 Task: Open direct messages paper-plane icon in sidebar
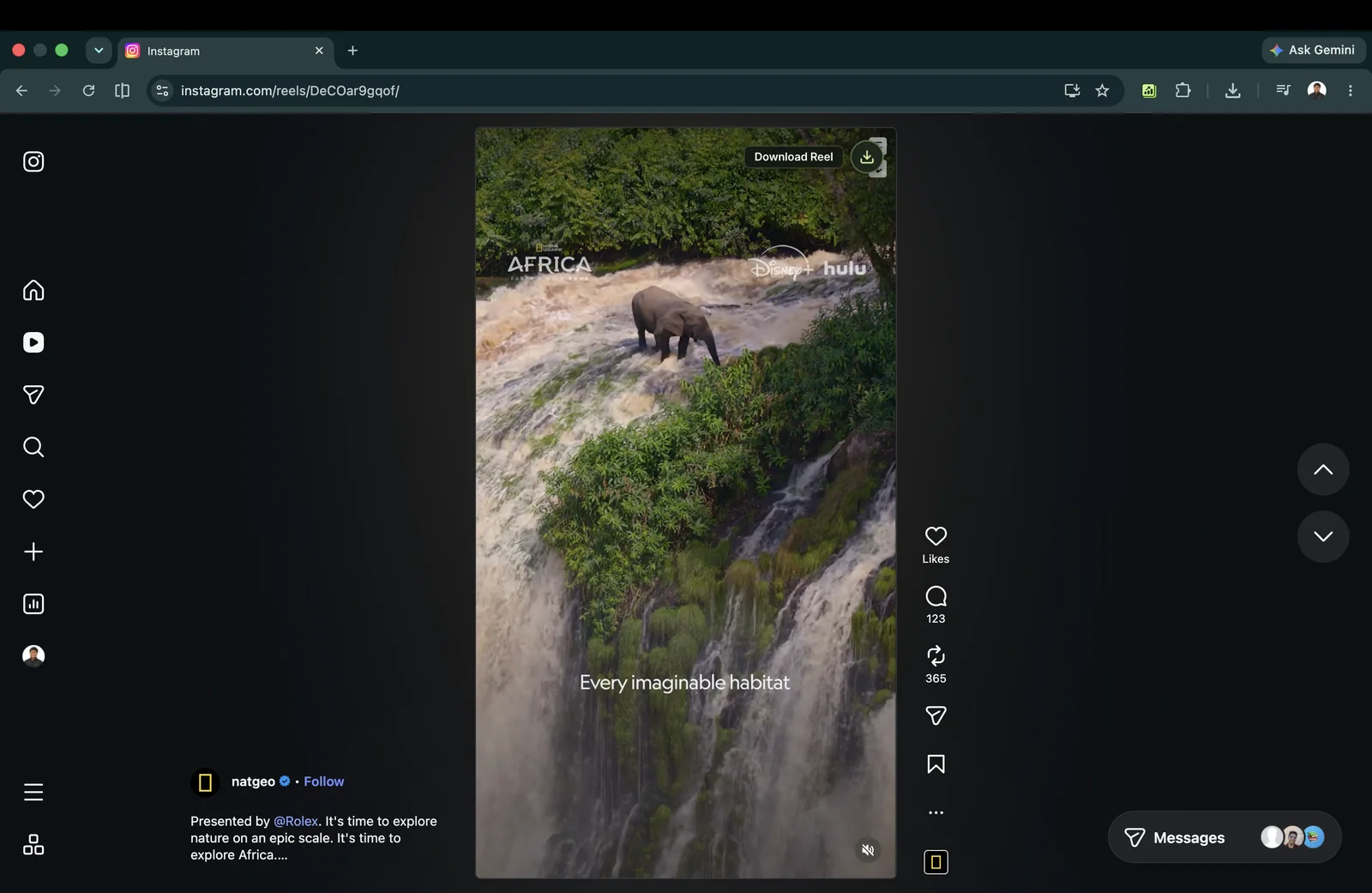[33, 395]
